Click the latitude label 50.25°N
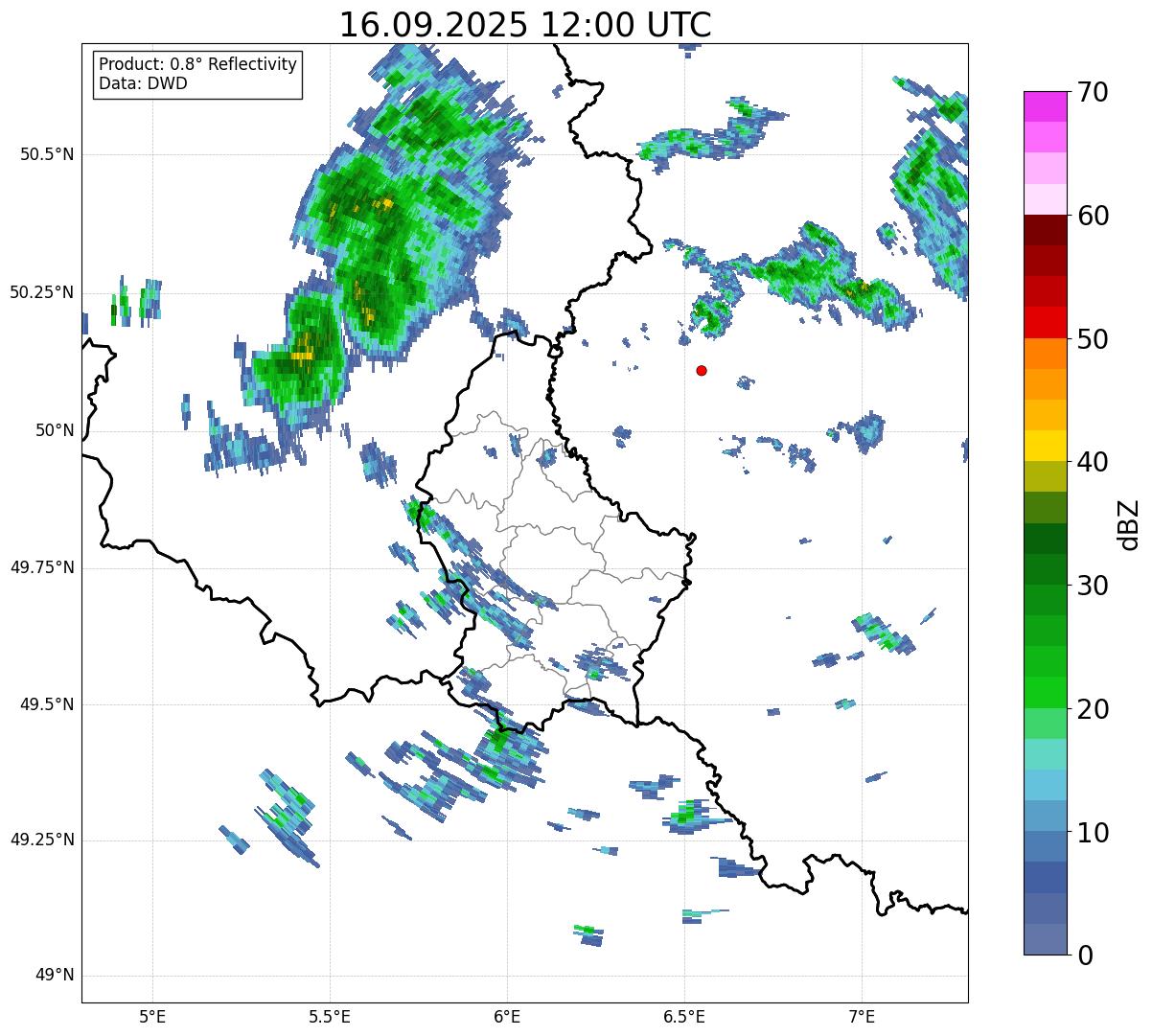The width and height of the screenshot is (1152, 1036). [x=42, y=292]
